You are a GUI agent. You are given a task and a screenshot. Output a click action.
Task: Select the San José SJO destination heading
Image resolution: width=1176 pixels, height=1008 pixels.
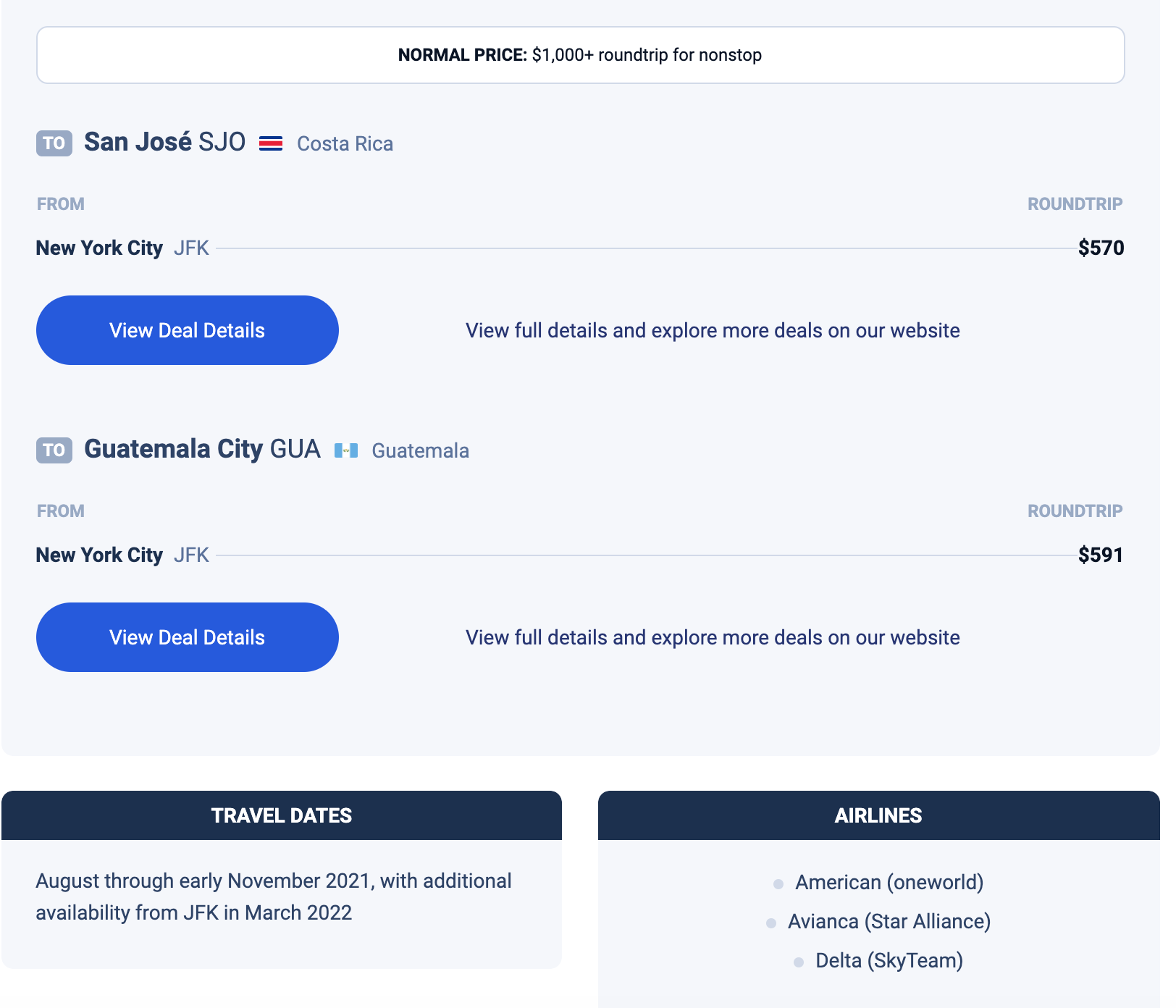click(165, 142)
